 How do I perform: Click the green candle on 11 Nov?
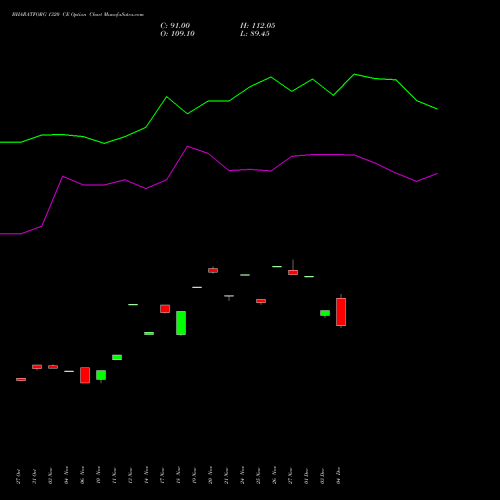(117, 357)
